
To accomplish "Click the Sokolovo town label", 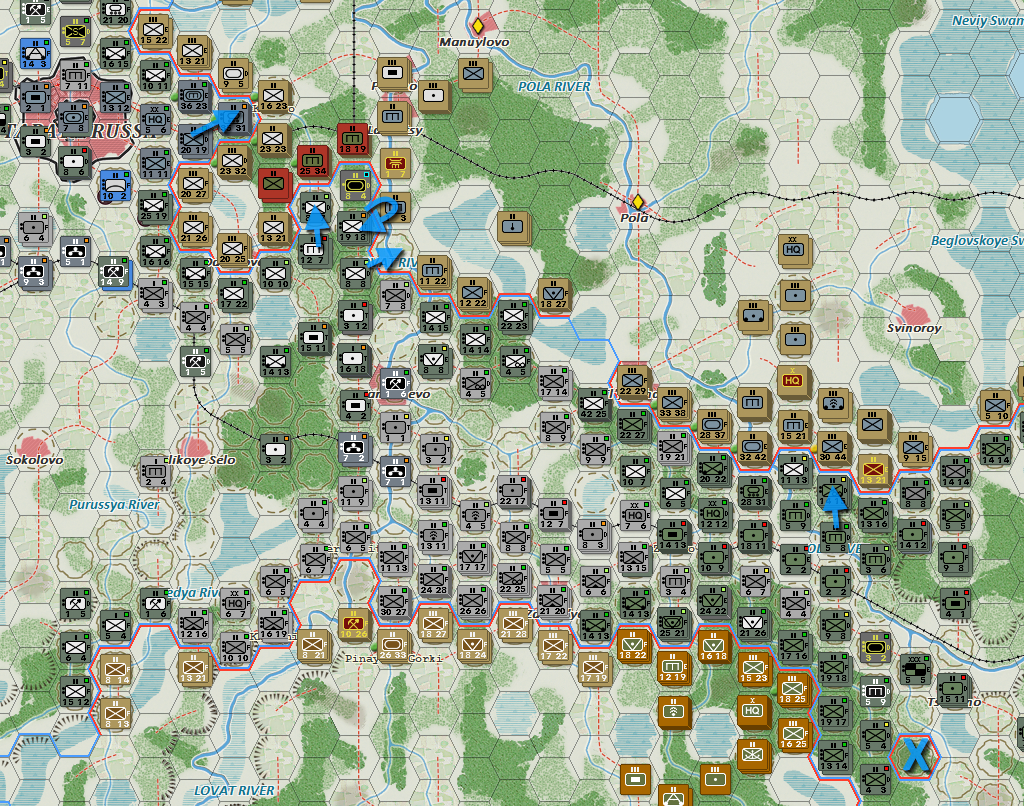I will point(35,460).
